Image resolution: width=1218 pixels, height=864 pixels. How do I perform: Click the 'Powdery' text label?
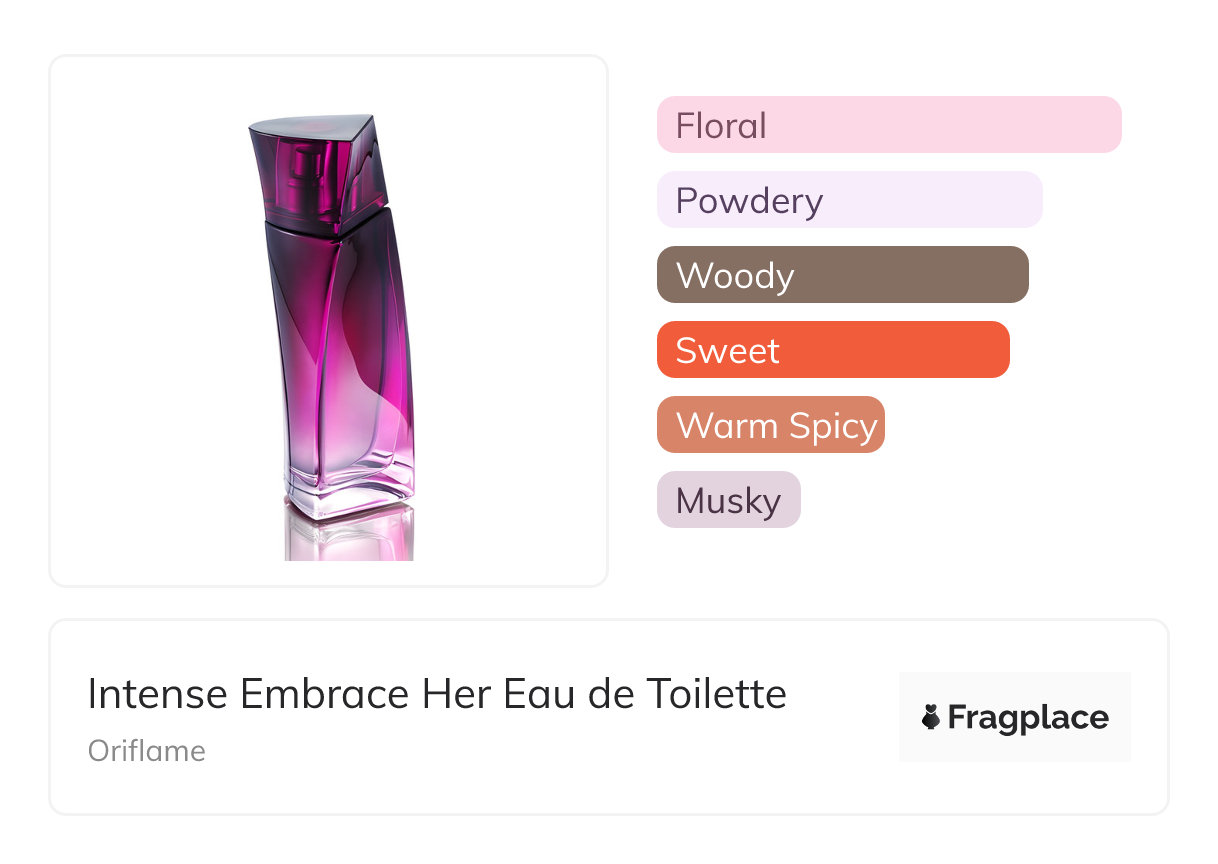point(749,201)
